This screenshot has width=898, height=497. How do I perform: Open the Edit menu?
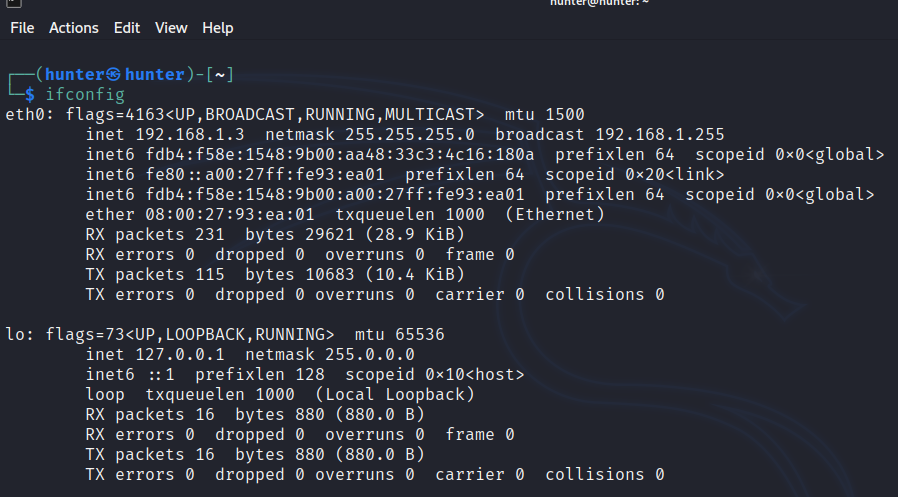(x=127, y=28)
